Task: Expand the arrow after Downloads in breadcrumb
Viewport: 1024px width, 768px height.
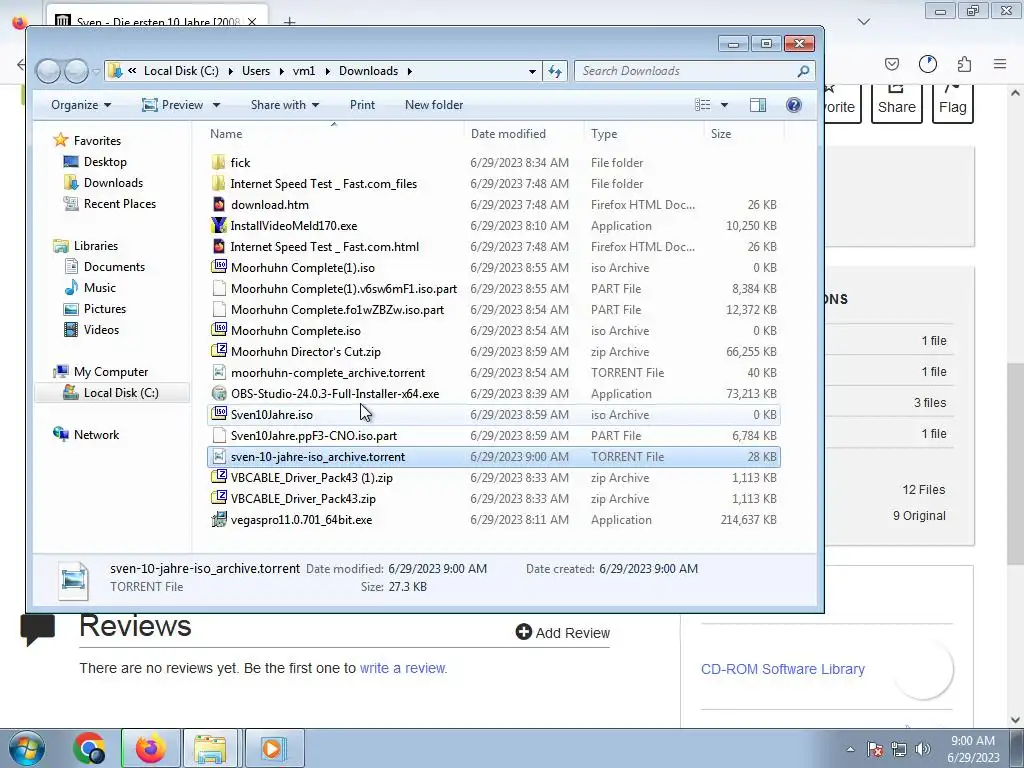Action: pyautogui.click(x=409, y=71)
